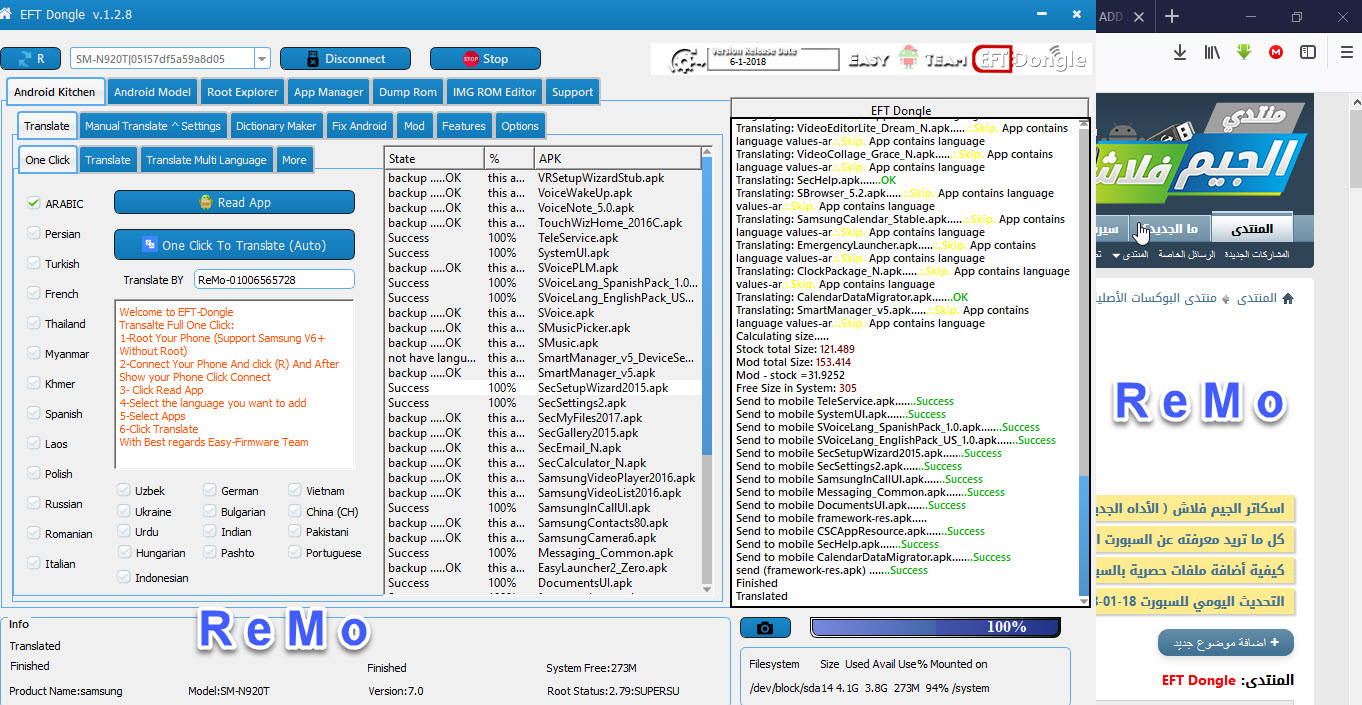The height and width of the screenshot is (705, 1362).
Task: Click the forum home icon in breadcrumb
Action: (1287, 298)
